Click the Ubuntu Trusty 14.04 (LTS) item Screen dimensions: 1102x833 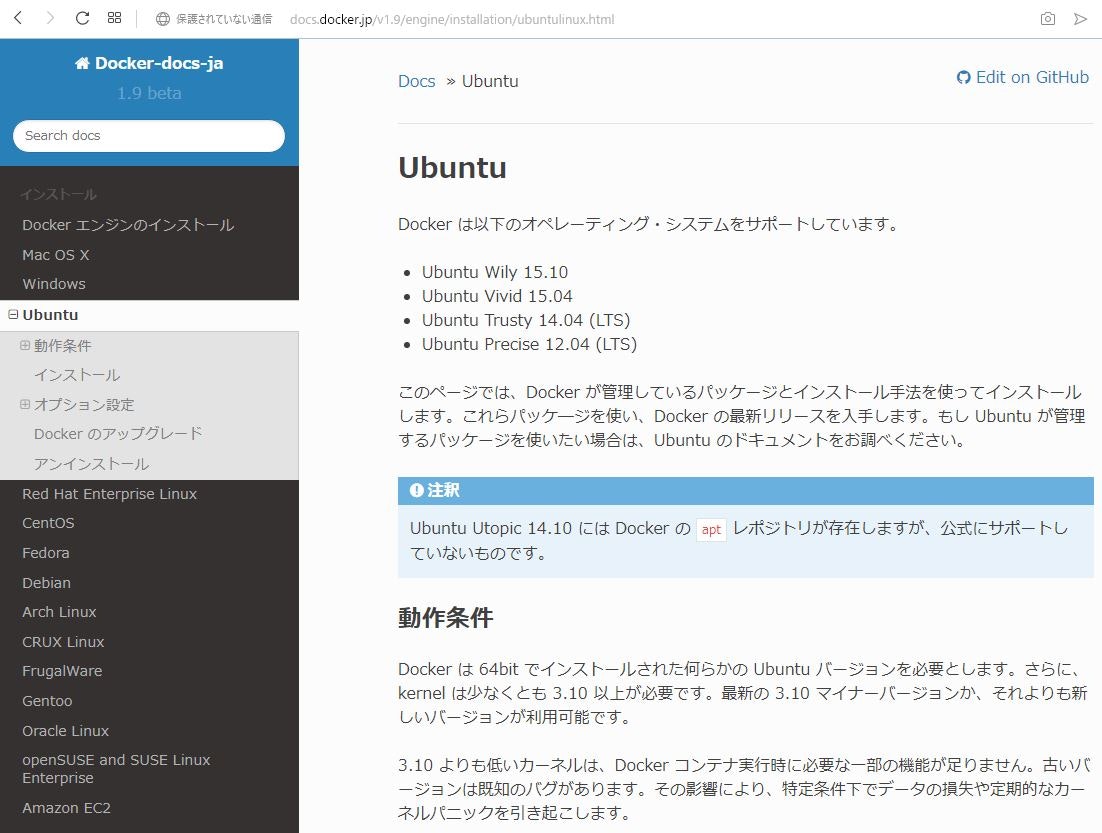[526, 320]
